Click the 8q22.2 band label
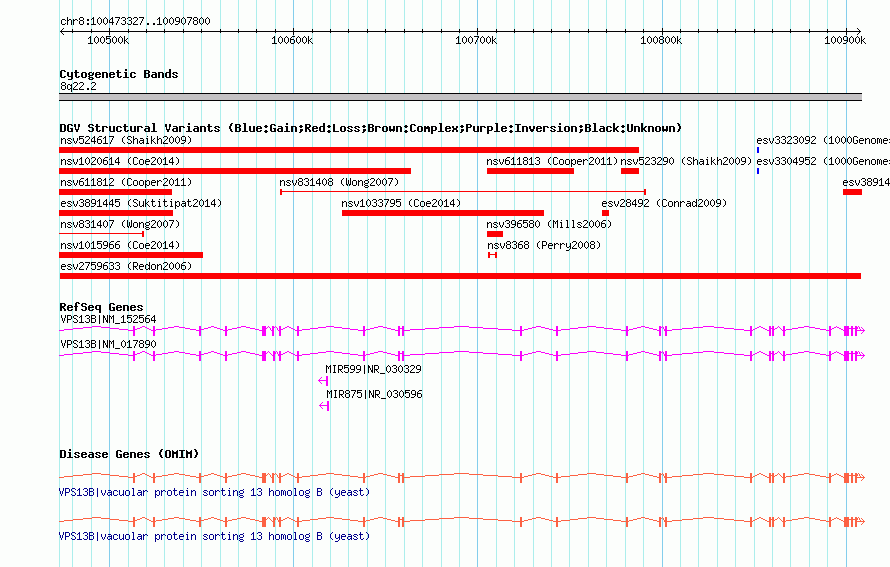 pos(78,86)
